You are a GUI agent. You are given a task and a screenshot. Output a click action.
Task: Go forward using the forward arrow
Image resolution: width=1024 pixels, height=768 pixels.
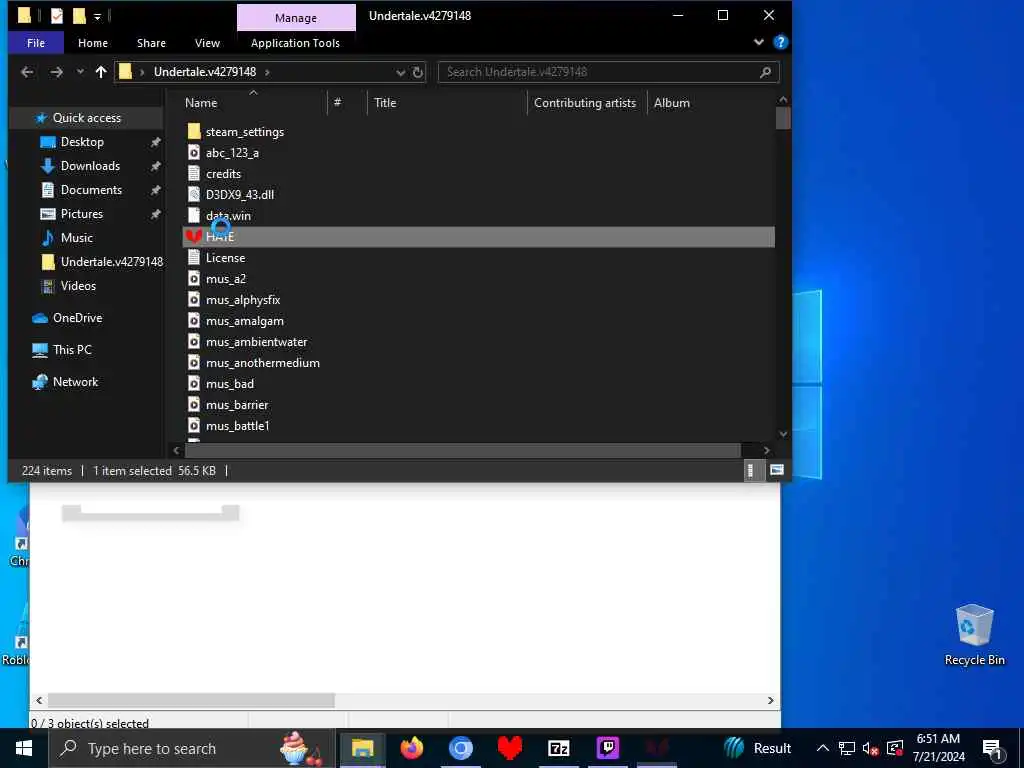coord(57,72)
